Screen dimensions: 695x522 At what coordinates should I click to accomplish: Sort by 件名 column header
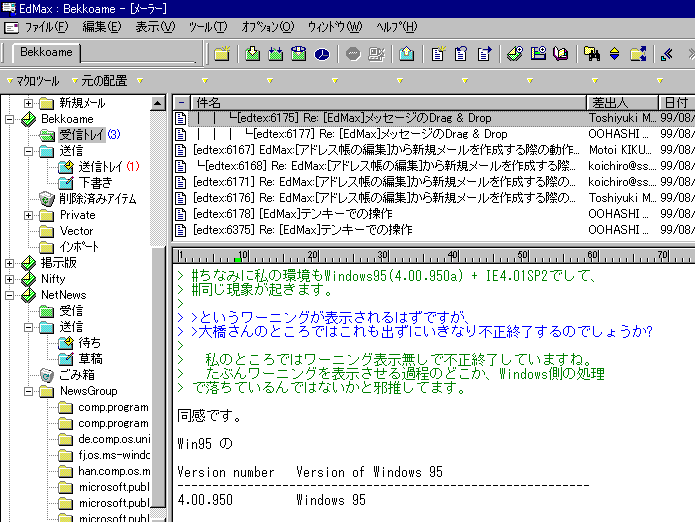click(x=388, y=103)
